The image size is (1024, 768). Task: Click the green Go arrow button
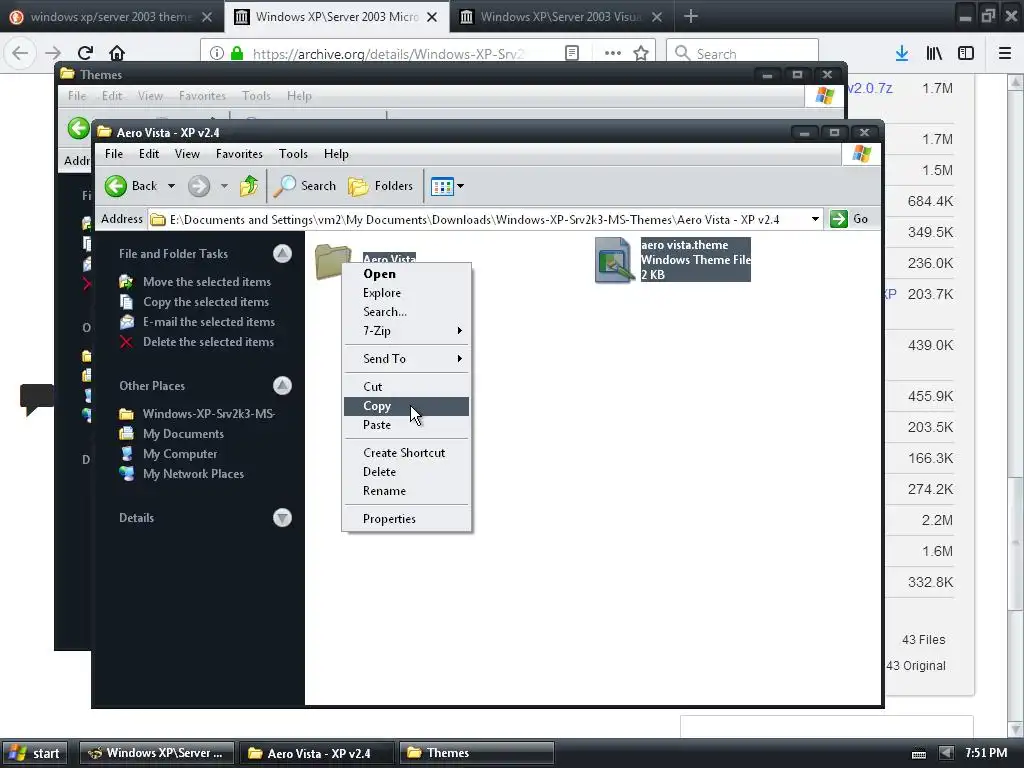pyautogui.click(x=839, y=219)
